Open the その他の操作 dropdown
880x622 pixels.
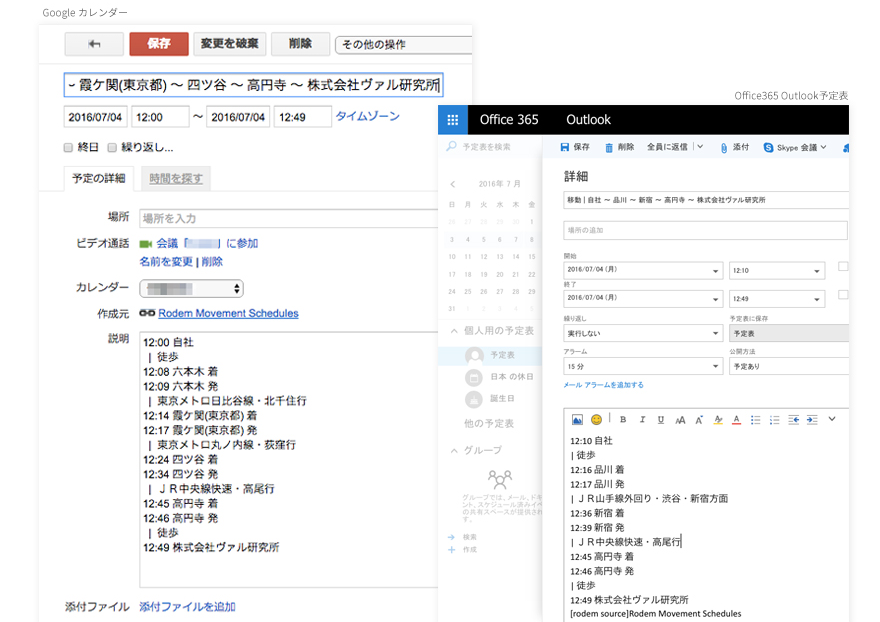click(403, 44)
